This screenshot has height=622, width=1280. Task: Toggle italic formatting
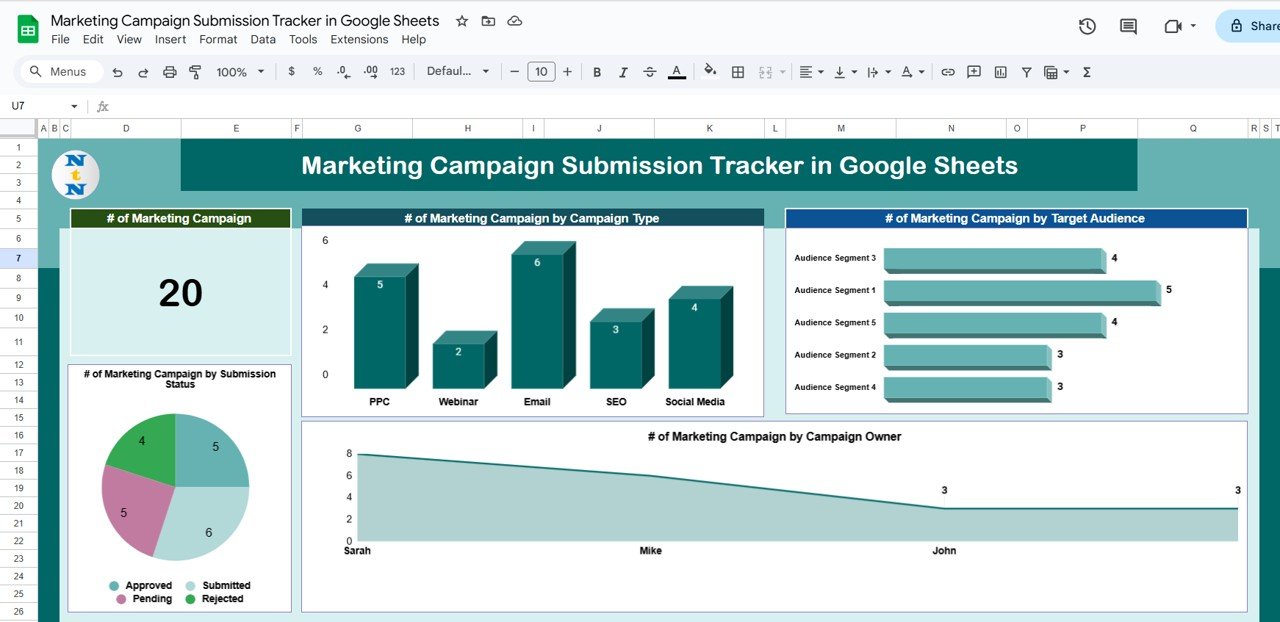[x=623, y=72]
